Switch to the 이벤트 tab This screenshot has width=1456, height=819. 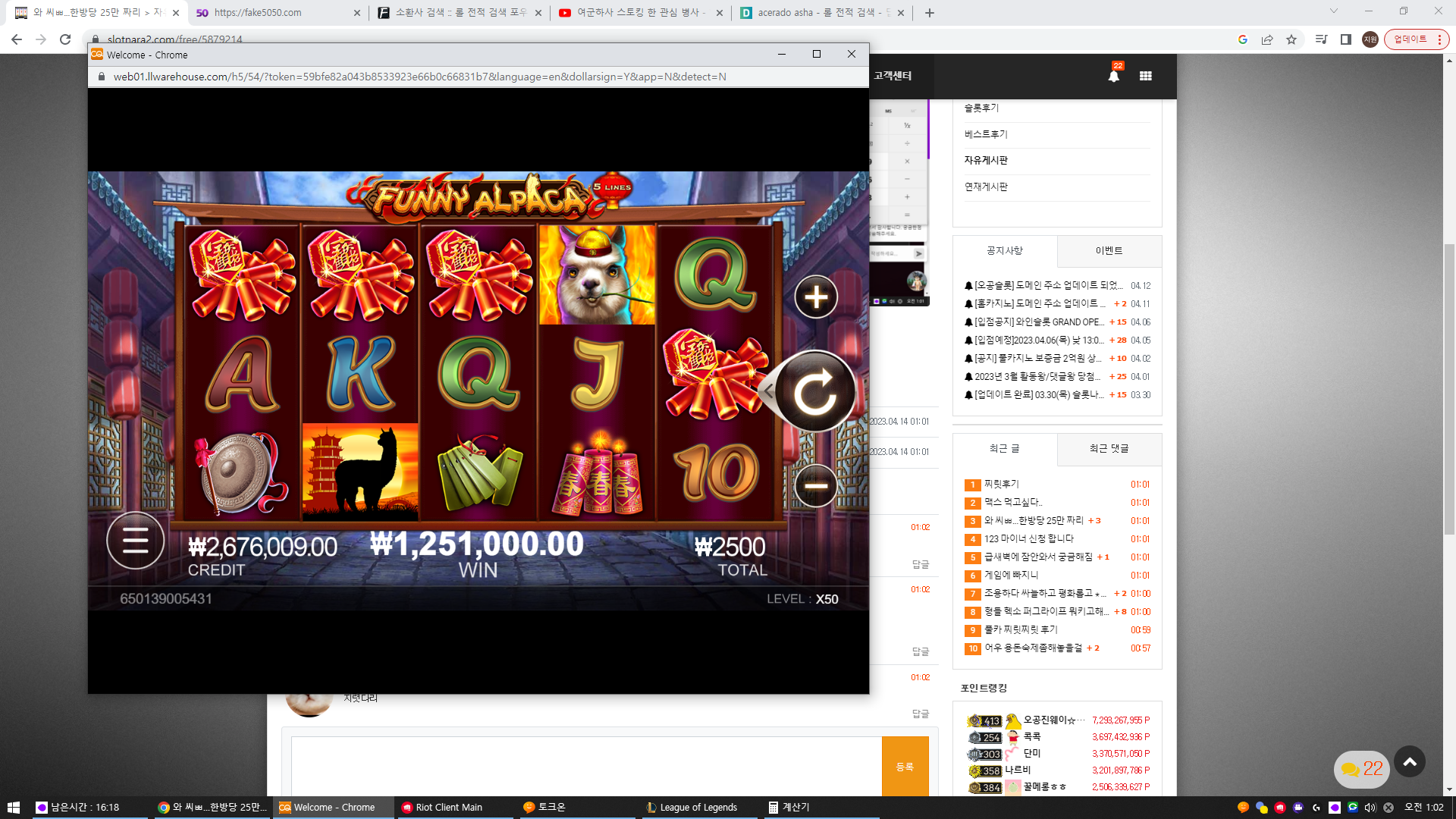click(x=1109, y=251)
